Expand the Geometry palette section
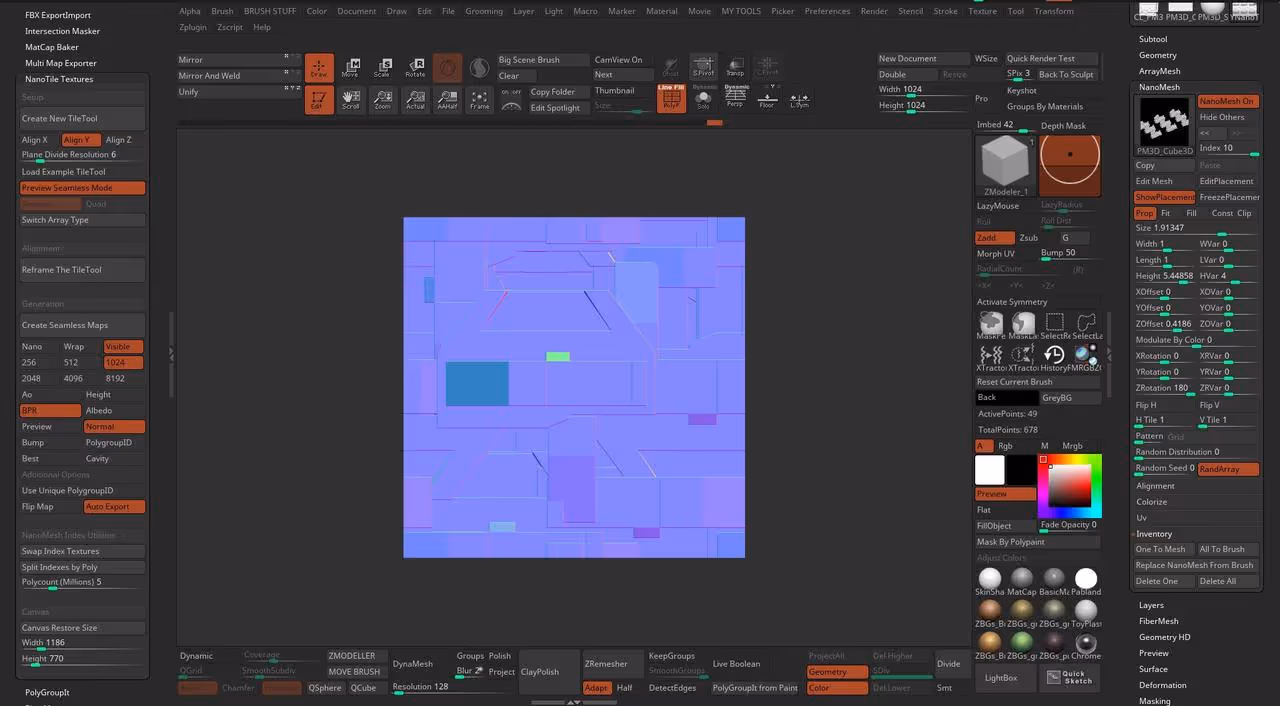 tap(1158, 55)
